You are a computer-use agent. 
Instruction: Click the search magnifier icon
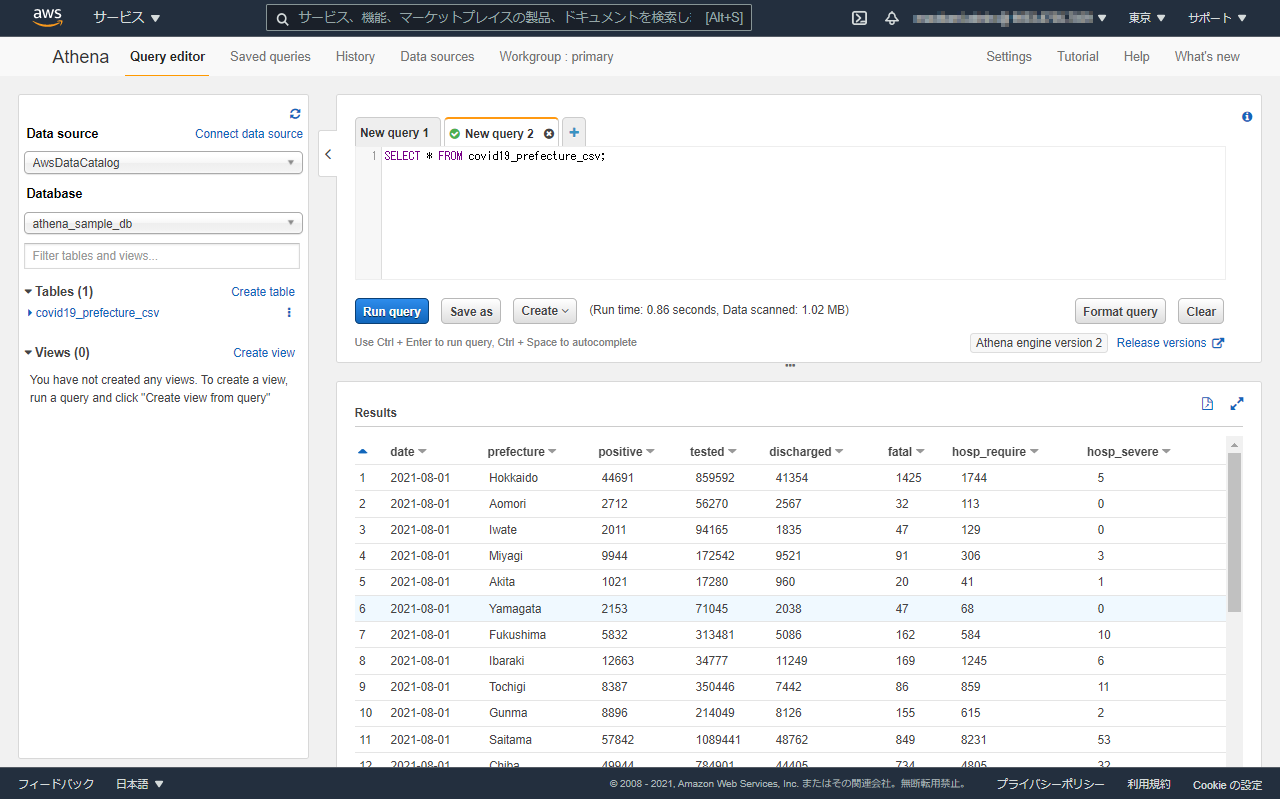tap(283, 18)
